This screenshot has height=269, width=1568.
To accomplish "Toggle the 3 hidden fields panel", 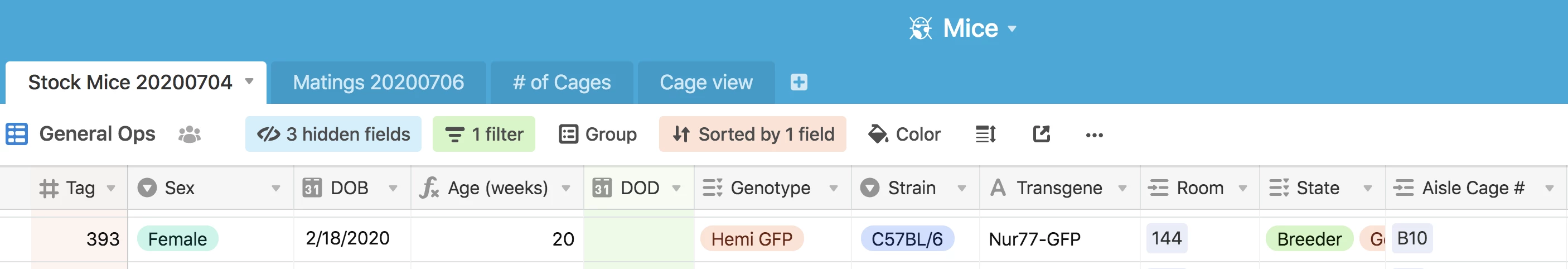I will (333, 134).
